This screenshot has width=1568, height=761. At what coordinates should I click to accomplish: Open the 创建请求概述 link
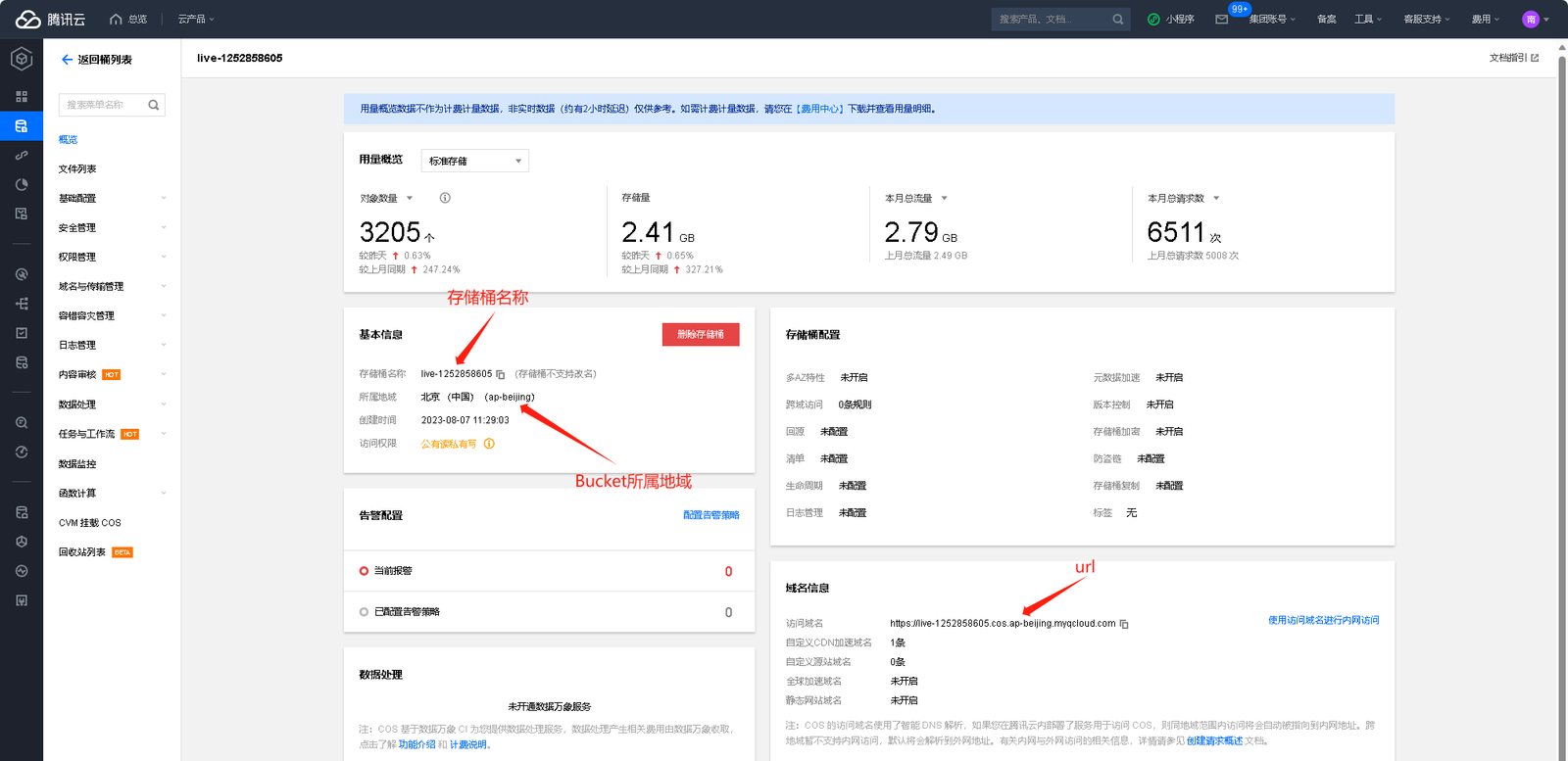1214,741
